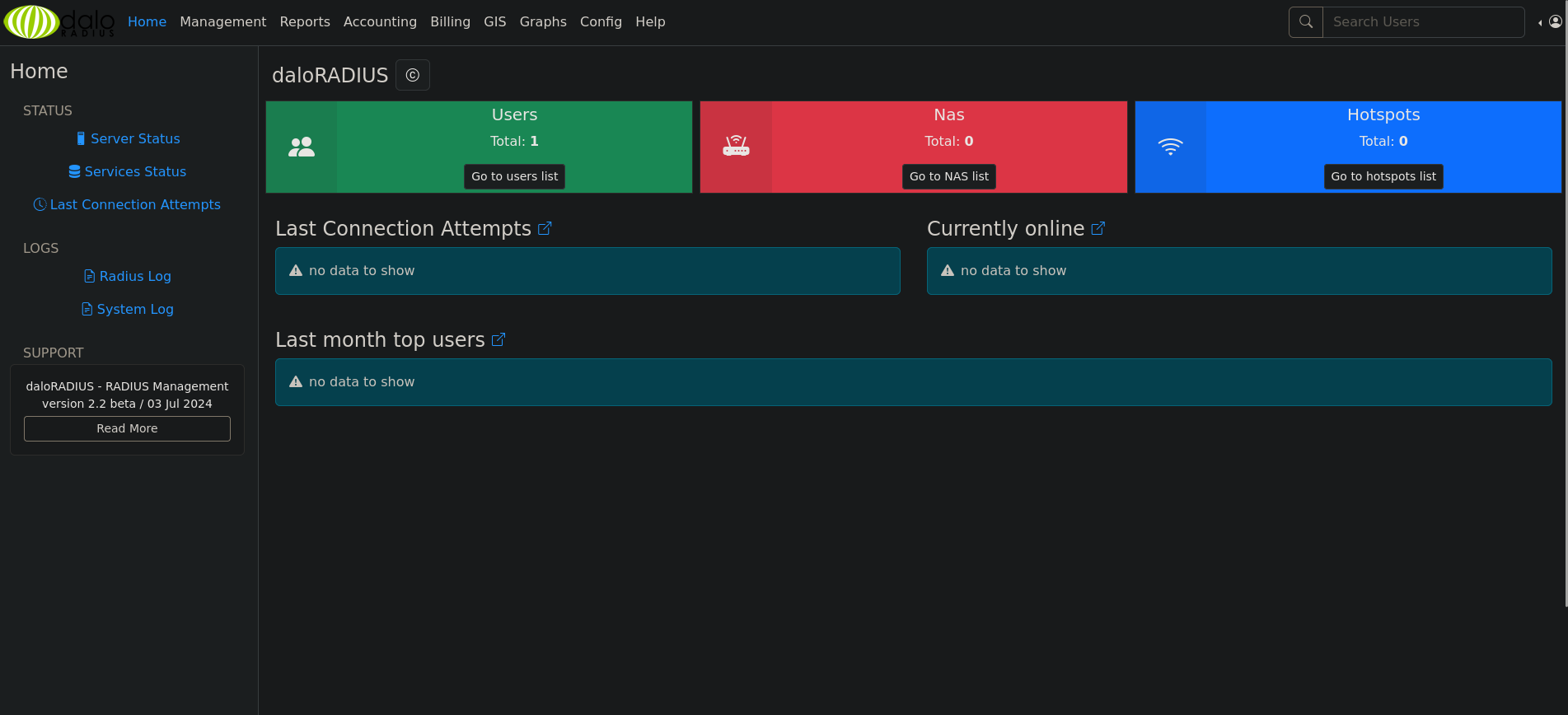Open the Accounting menu
Screen dimensions: 1568x715
click(380, 22)
